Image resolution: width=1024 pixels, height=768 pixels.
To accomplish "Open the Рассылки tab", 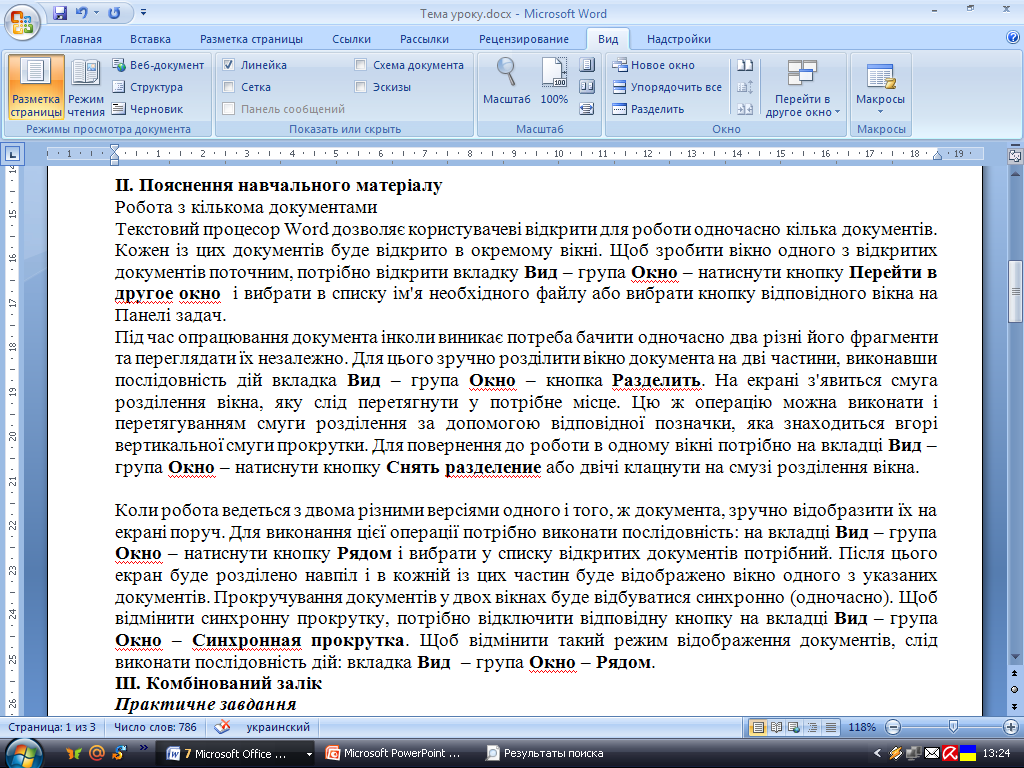I will [424, 39].
